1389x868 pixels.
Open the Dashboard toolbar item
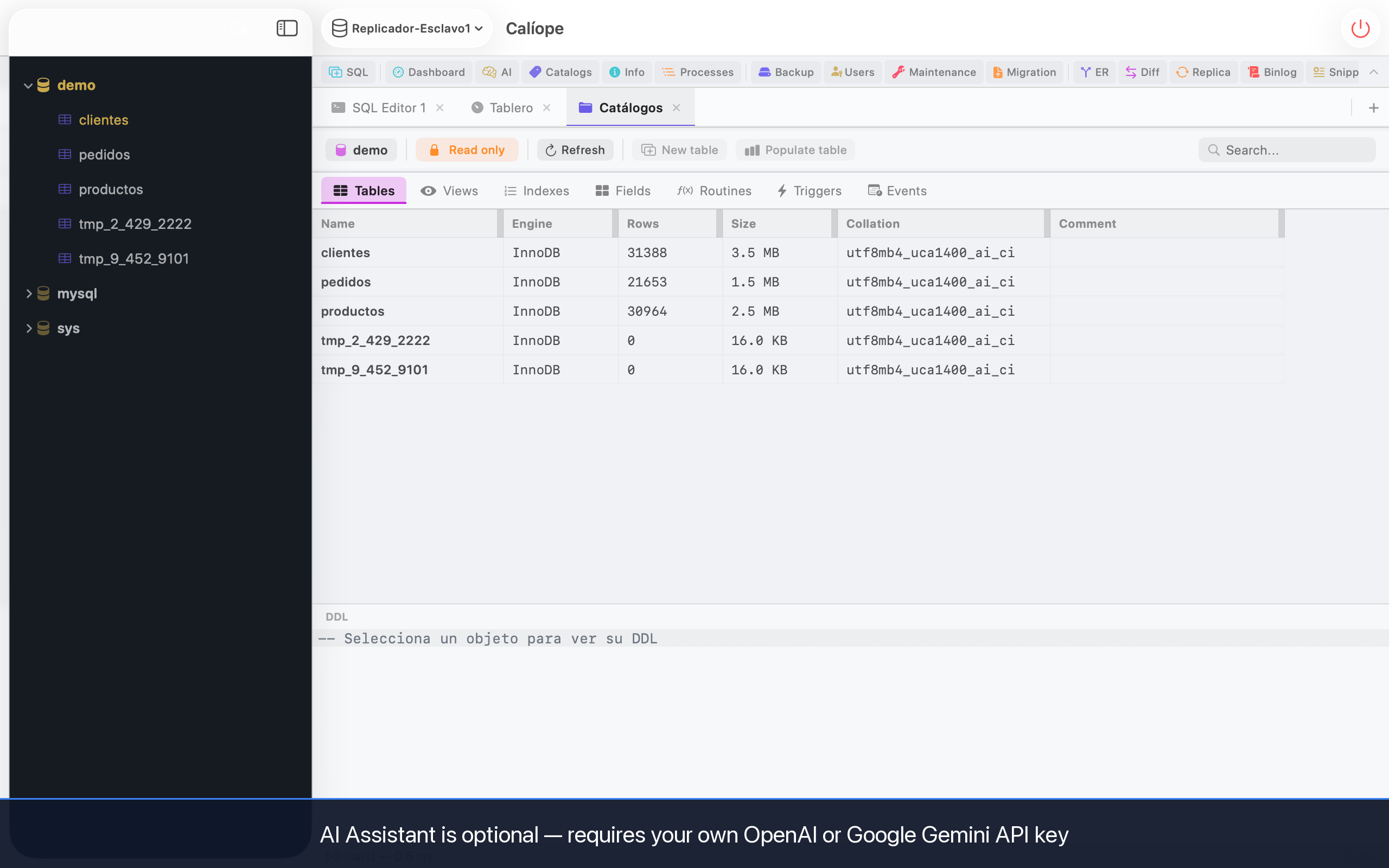[x=429, y=72]
